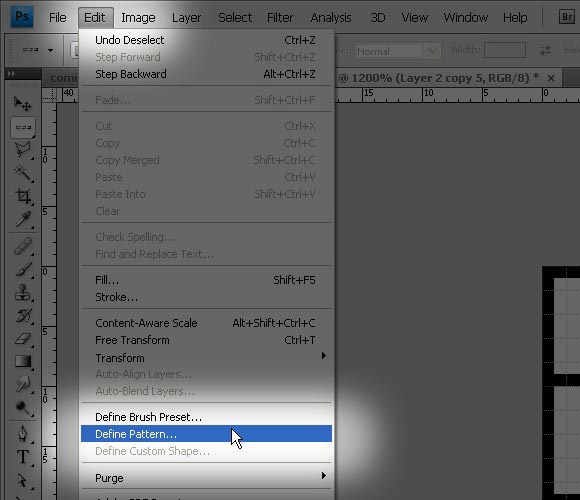This screenshot has width=580, height=500.
Task: Click the ruler origin corner box
Action: 49,95
